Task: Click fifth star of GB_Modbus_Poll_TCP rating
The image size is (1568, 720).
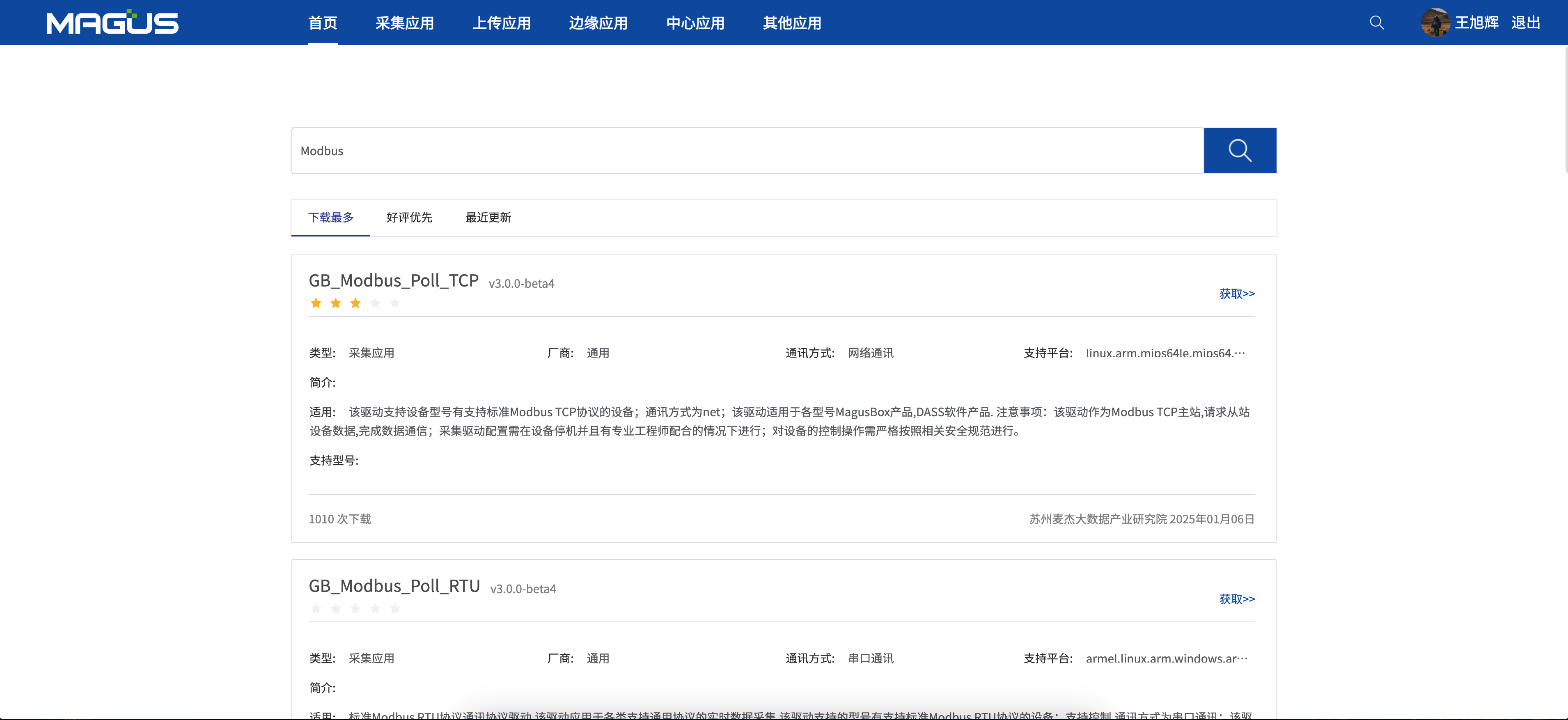Action: 395,303
